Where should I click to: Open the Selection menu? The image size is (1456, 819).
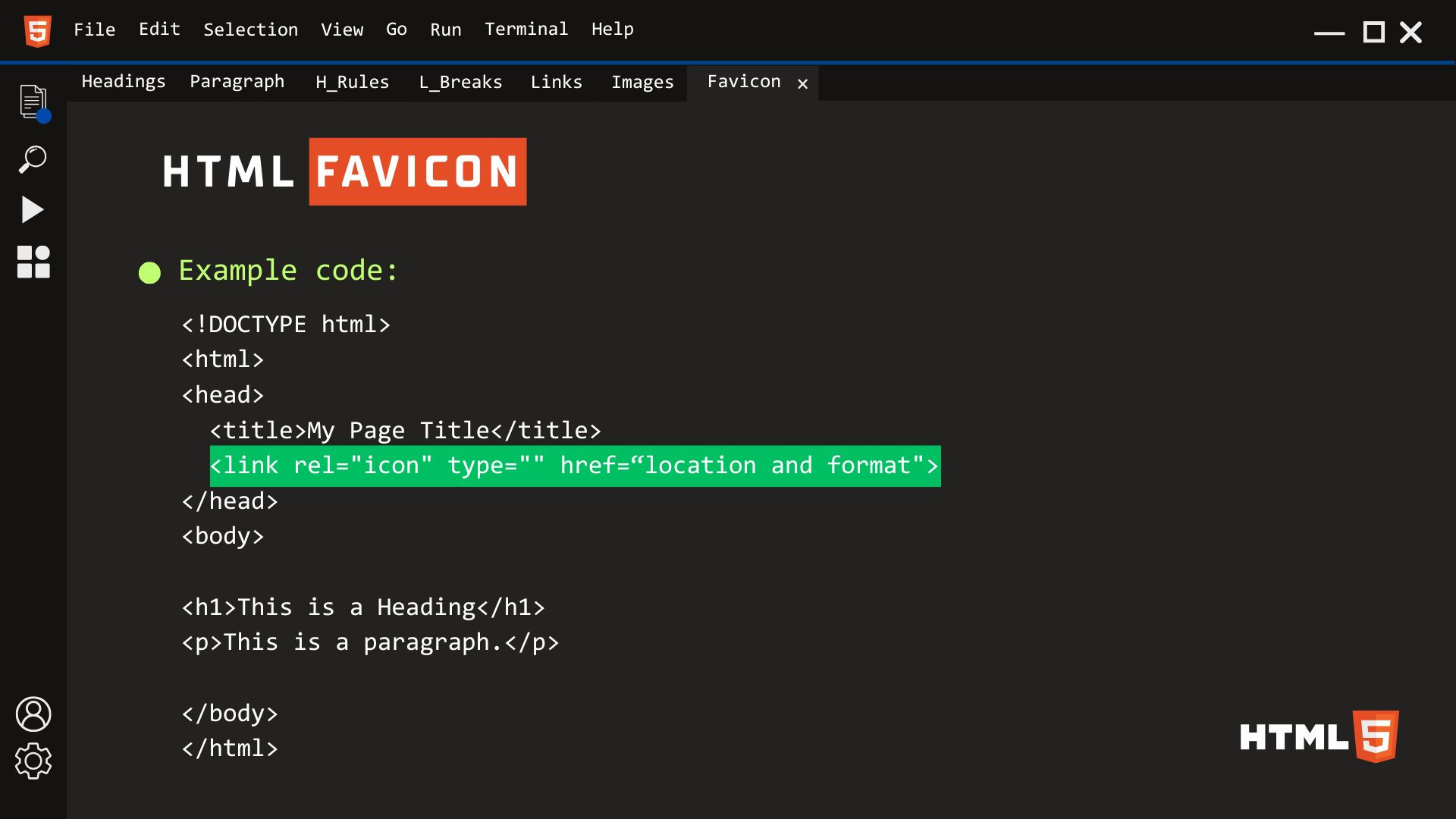[x=251, y=30]
